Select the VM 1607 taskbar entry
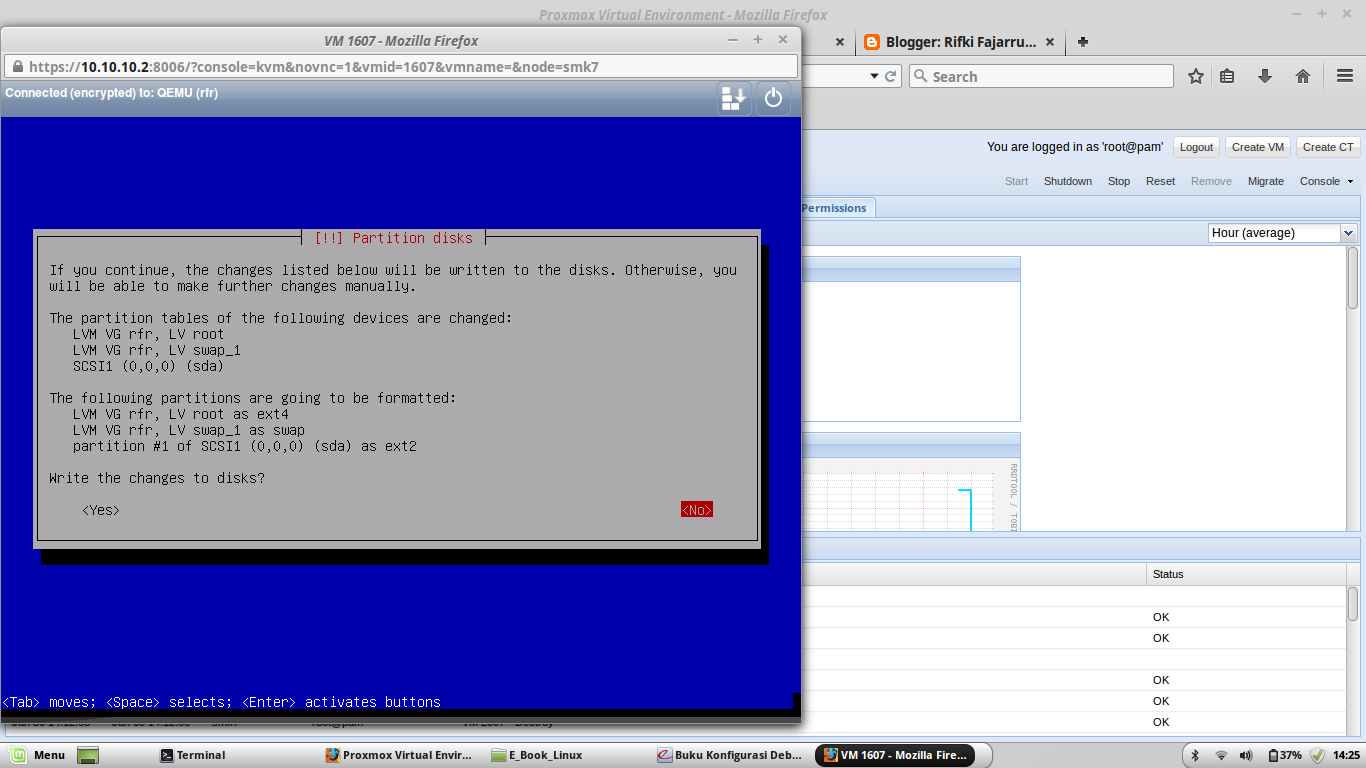The width and height of the screenshot is (1366, 768). point(893,755)
